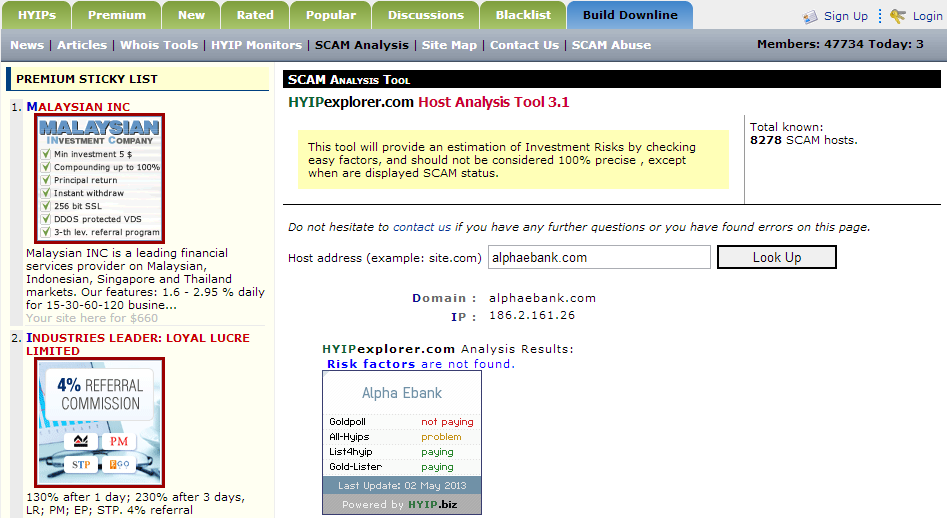Click 'Your site here for $660' link
Screen dimensions: 947x518
click(x=92, y=318)
